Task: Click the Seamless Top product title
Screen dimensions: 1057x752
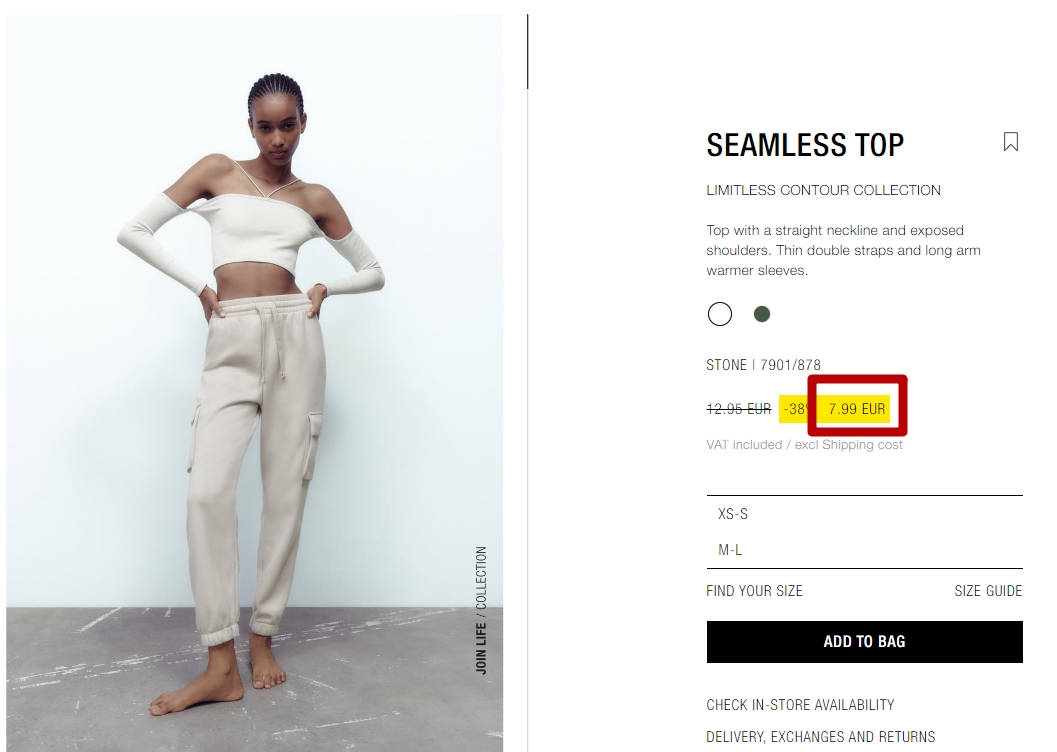Action: [805, 145]
